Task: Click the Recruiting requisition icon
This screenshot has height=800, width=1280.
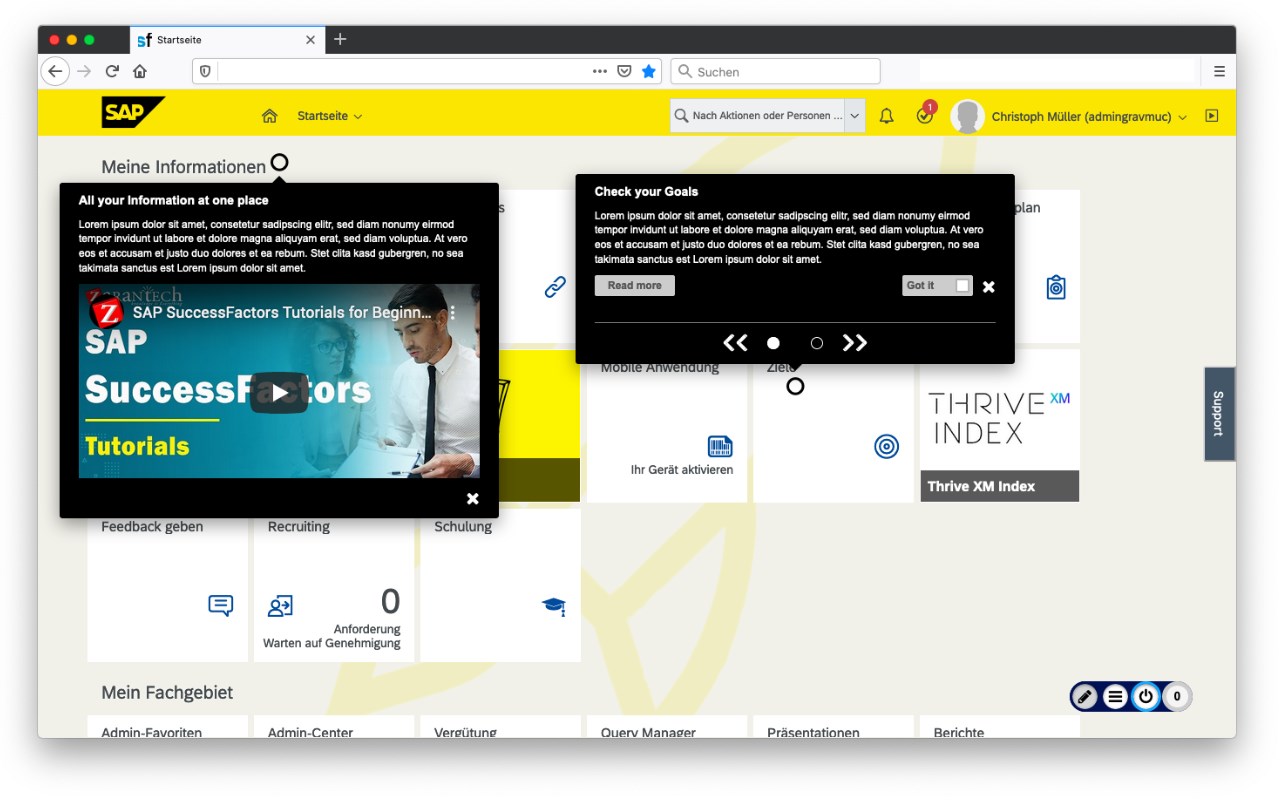Action: [280, 605]
